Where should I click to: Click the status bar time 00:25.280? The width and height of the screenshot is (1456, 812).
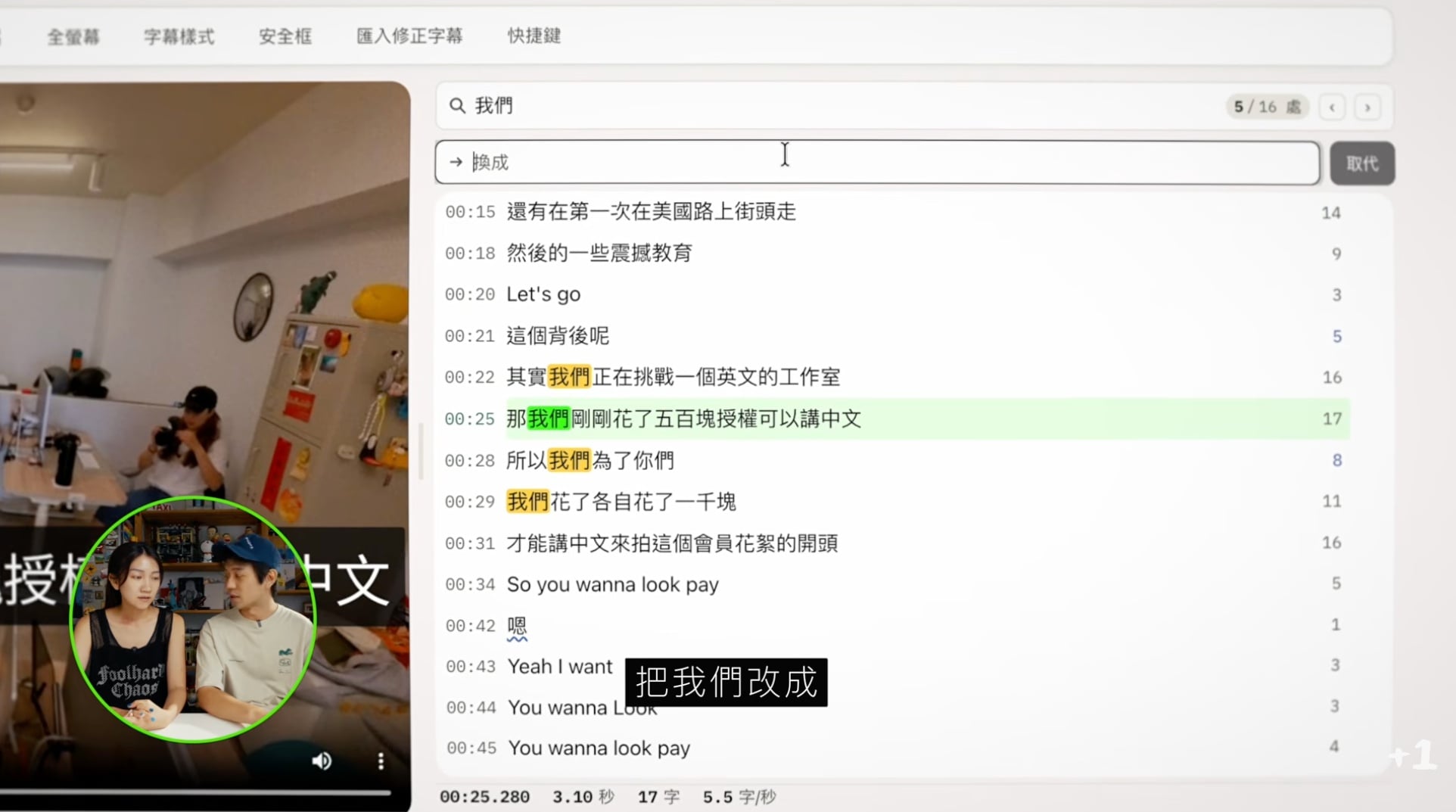(484, 797)
